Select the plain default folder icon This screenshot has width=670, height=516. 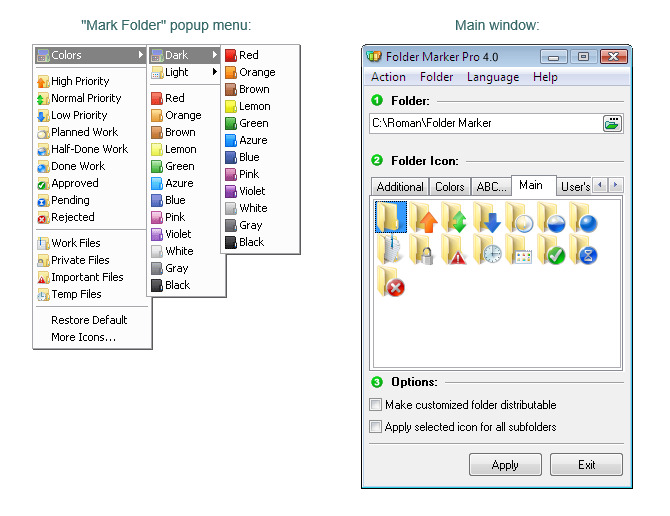[x=391, y=217]
